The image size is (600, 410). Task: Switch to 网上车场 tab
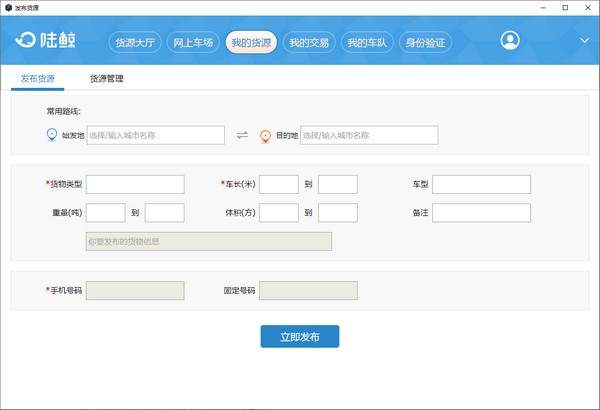click(x=193, y=43)
